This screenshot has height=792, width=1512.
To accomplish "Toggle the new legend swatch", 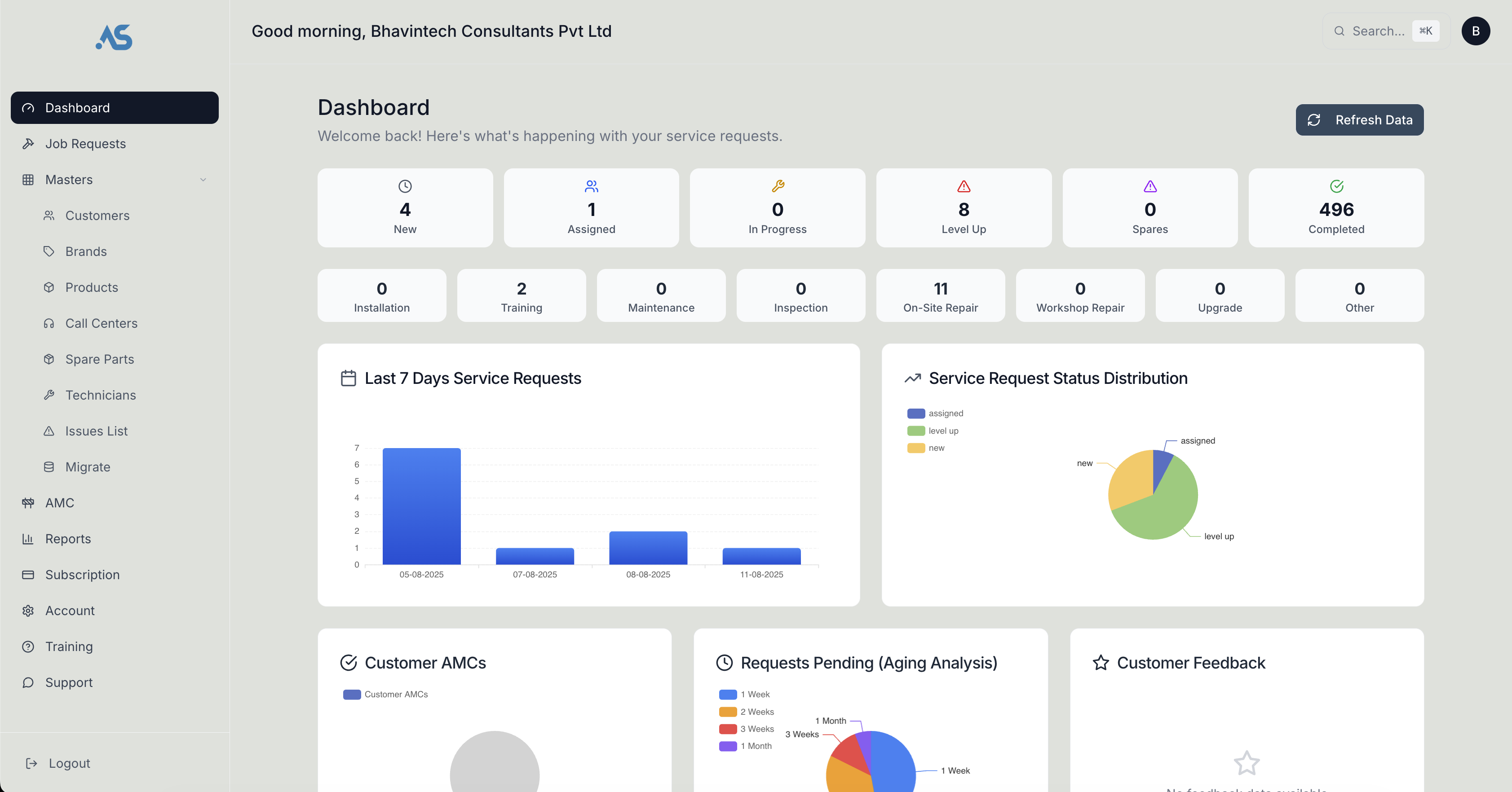I will [915, 448].
